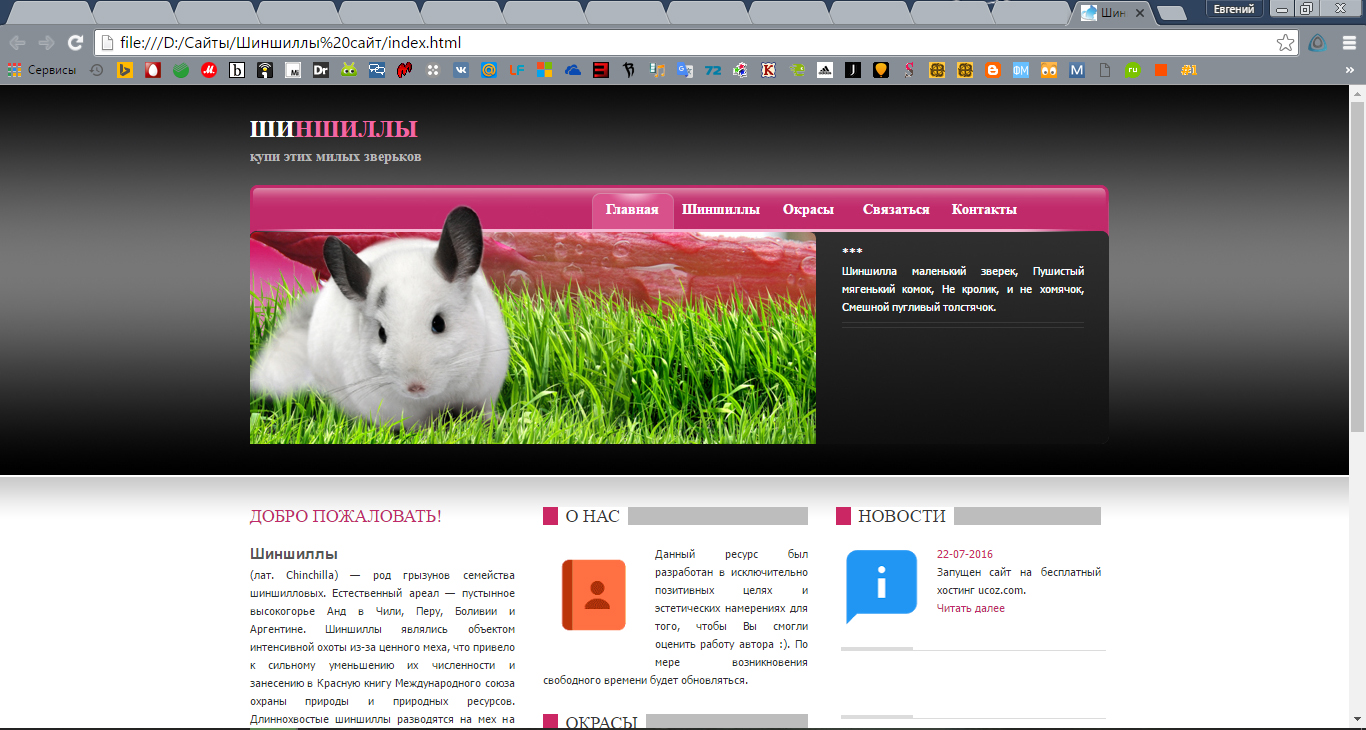Screen dimensions: 1366x730
Task: Click the О НАС section heading
Action: click(592, 517)
